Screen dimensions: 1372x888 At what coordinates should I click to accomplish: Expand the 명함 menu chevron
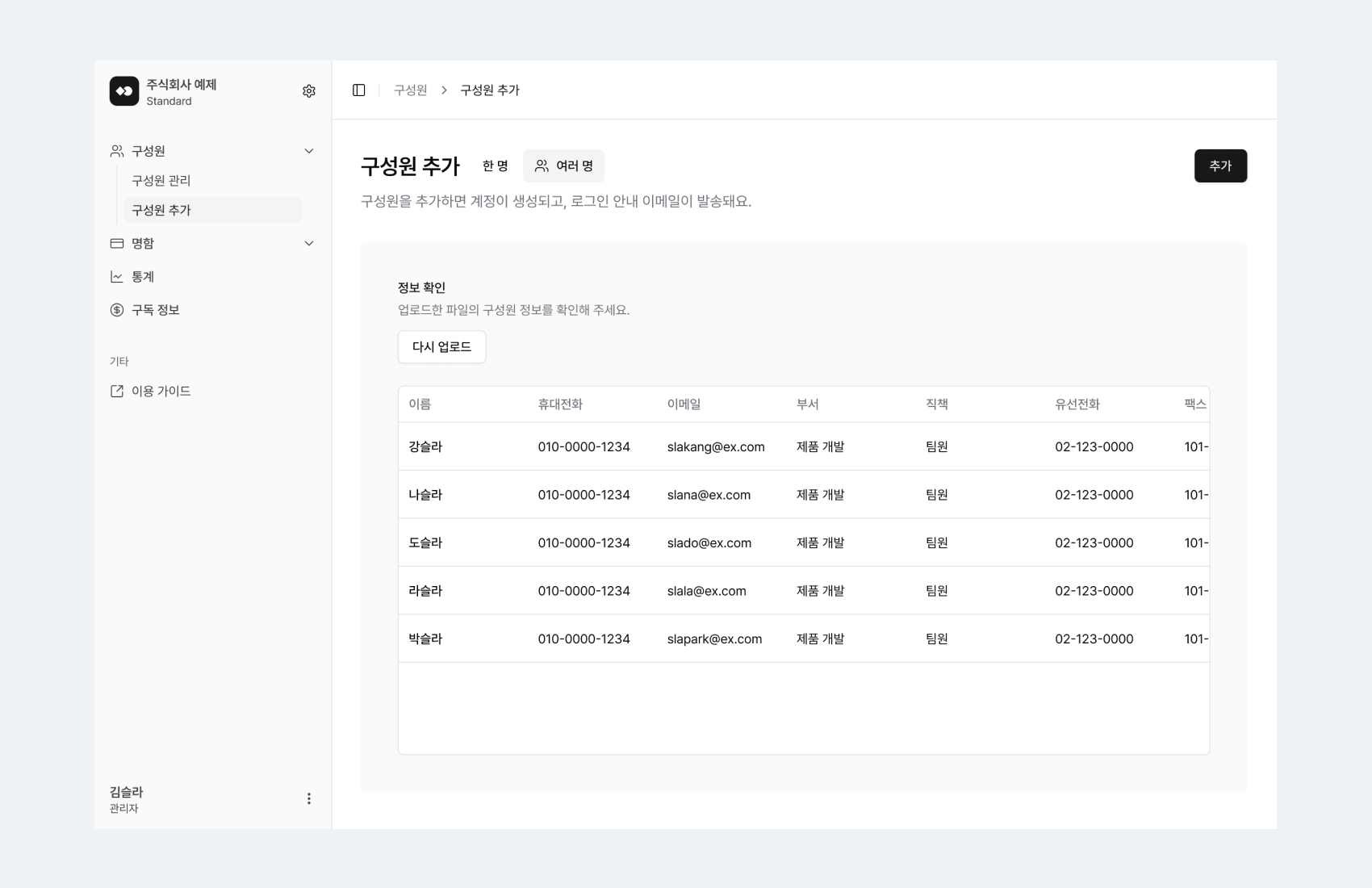(309, 243)
